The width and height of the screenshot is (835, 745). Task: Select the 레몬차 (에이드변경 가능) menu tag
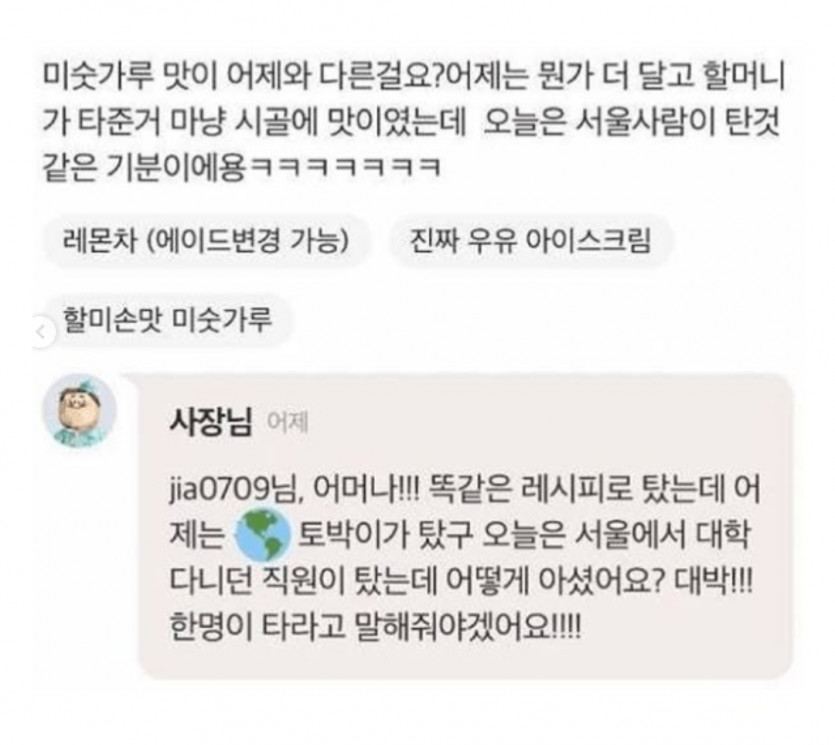click(206, 241)
